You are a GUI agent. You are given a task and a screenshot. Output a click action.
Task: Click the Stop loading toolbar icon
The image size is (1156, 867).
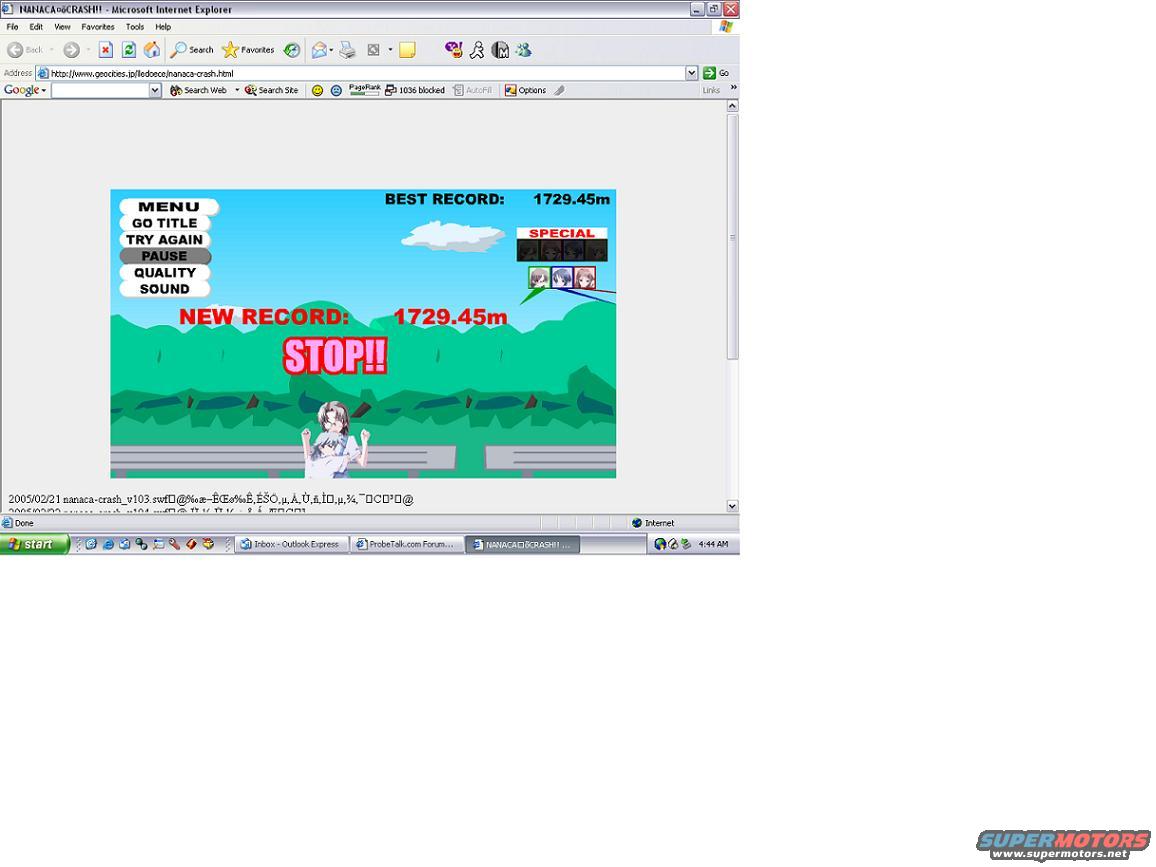(x=105, y=50)
